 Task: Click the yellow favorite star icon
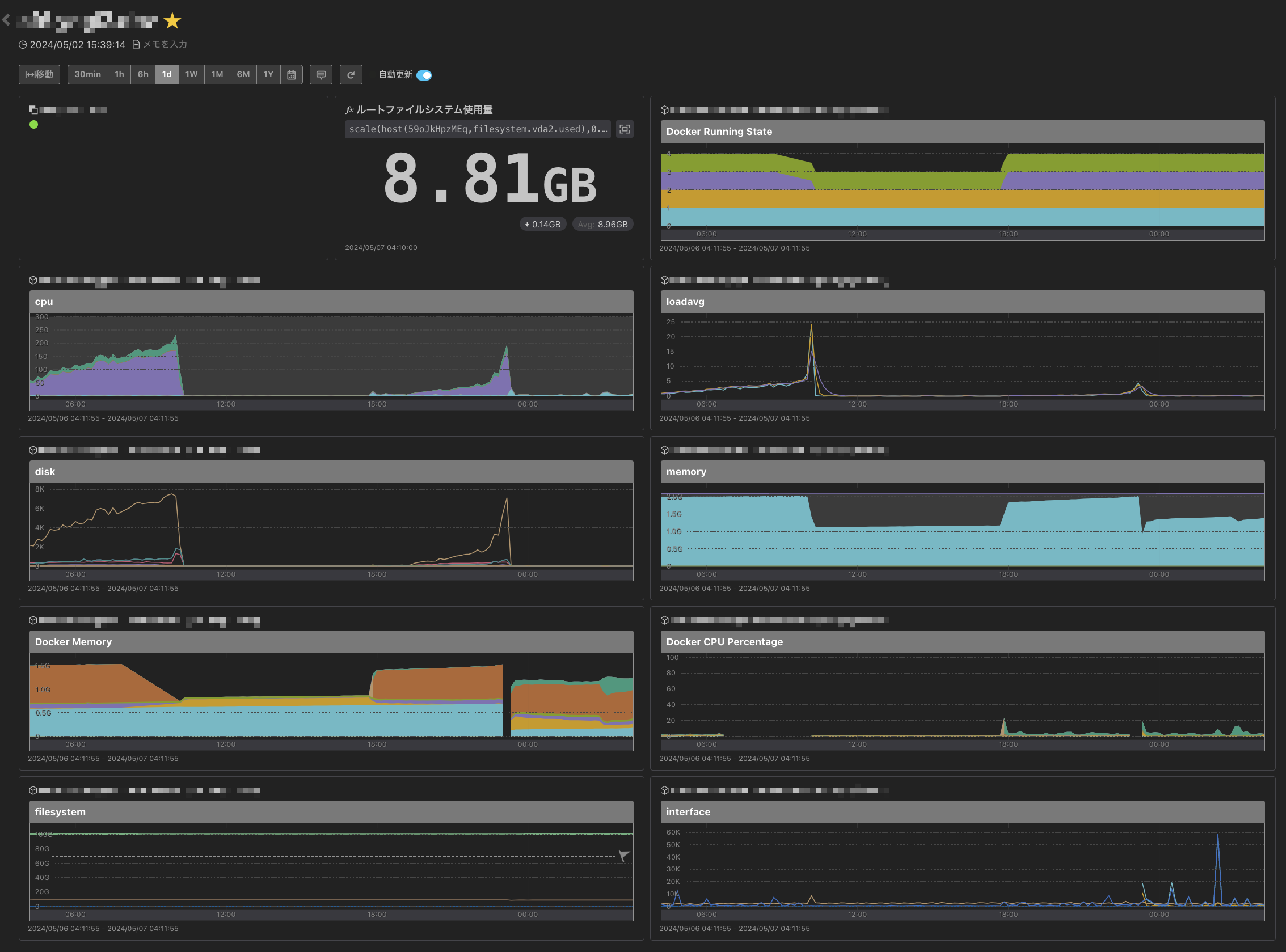click(x=172, y=22)
